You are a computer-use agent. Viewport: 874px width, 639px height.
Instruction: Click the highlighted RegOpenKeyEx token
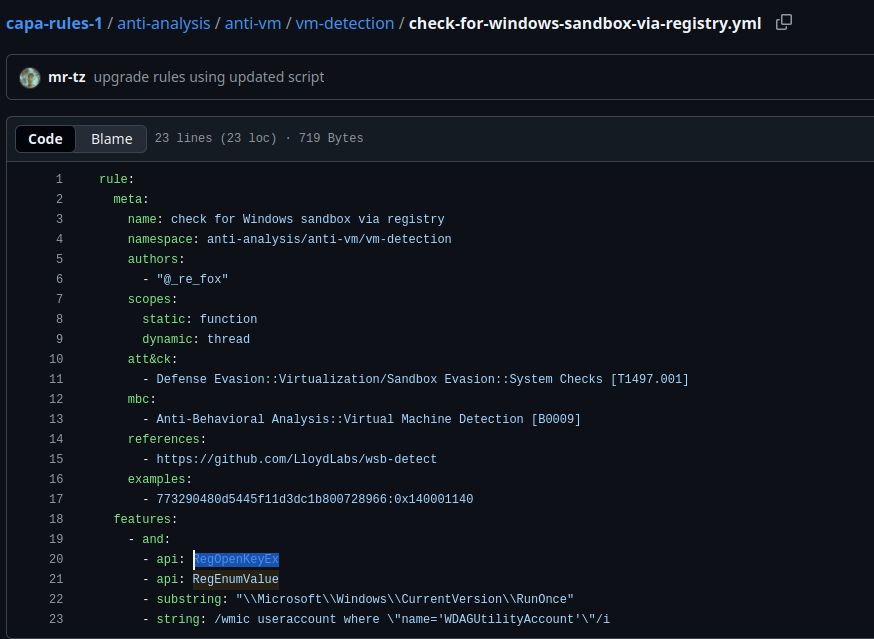click(x=236, y=559)
